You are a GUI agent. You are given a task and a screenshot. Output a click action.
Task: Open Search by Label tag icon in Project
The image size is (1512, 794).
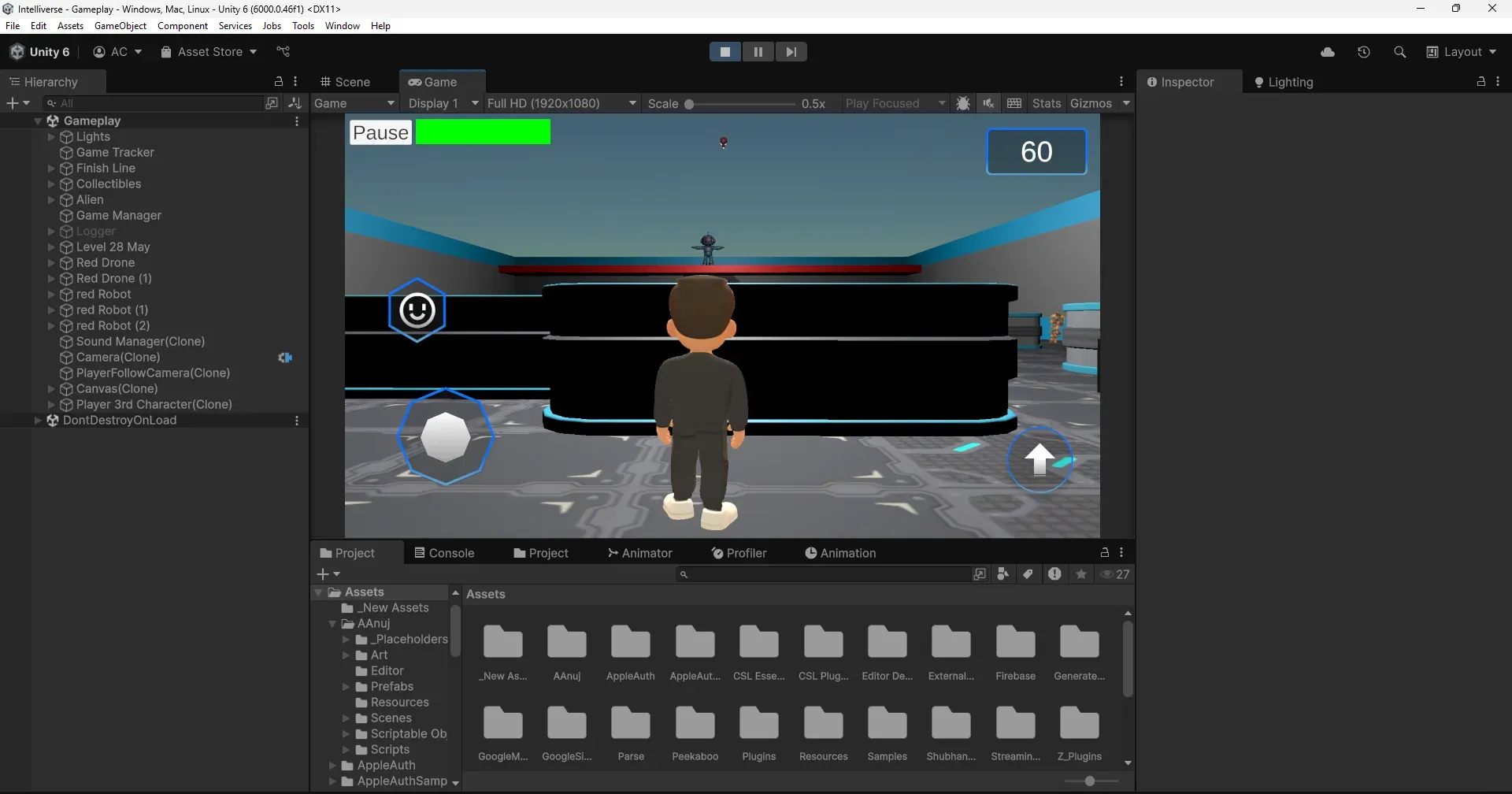(1028, 574)
